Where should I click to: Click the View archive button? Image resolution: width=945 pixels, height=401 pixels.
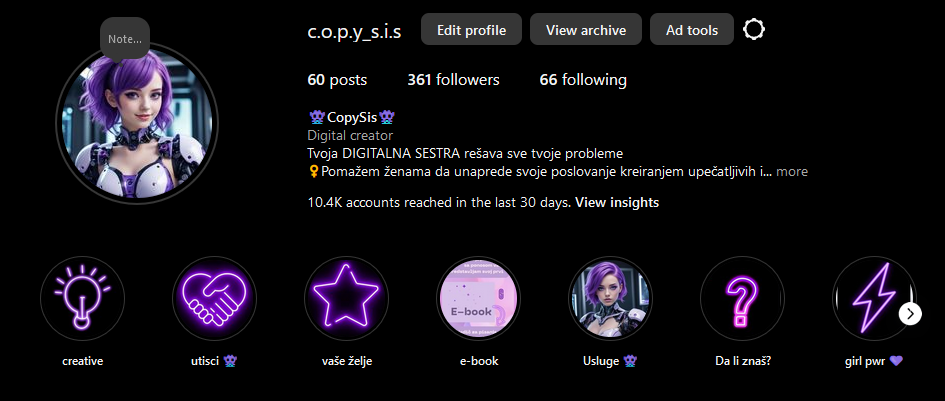coord(586,30)
